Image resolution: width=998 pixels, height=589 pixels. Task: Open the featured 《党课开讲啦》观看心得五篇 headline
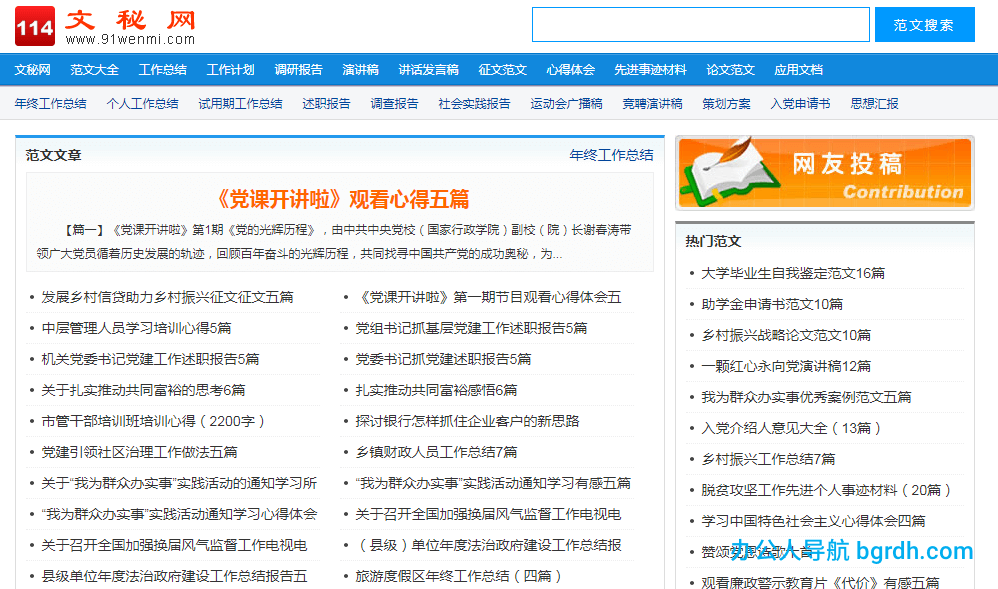(342, 198)
